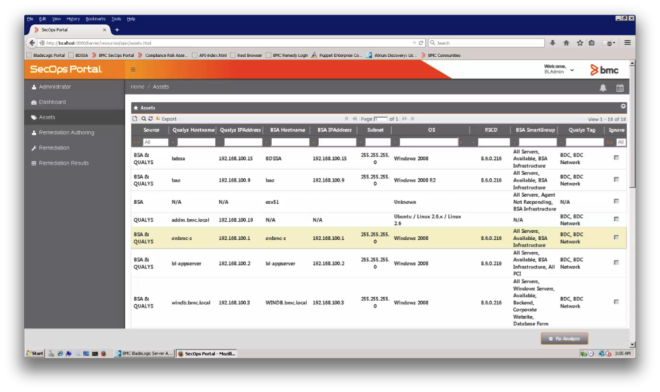Viewport: 660px width, 392px height.
Task: Sort by the RSCD column header
Action: [491, 130]
